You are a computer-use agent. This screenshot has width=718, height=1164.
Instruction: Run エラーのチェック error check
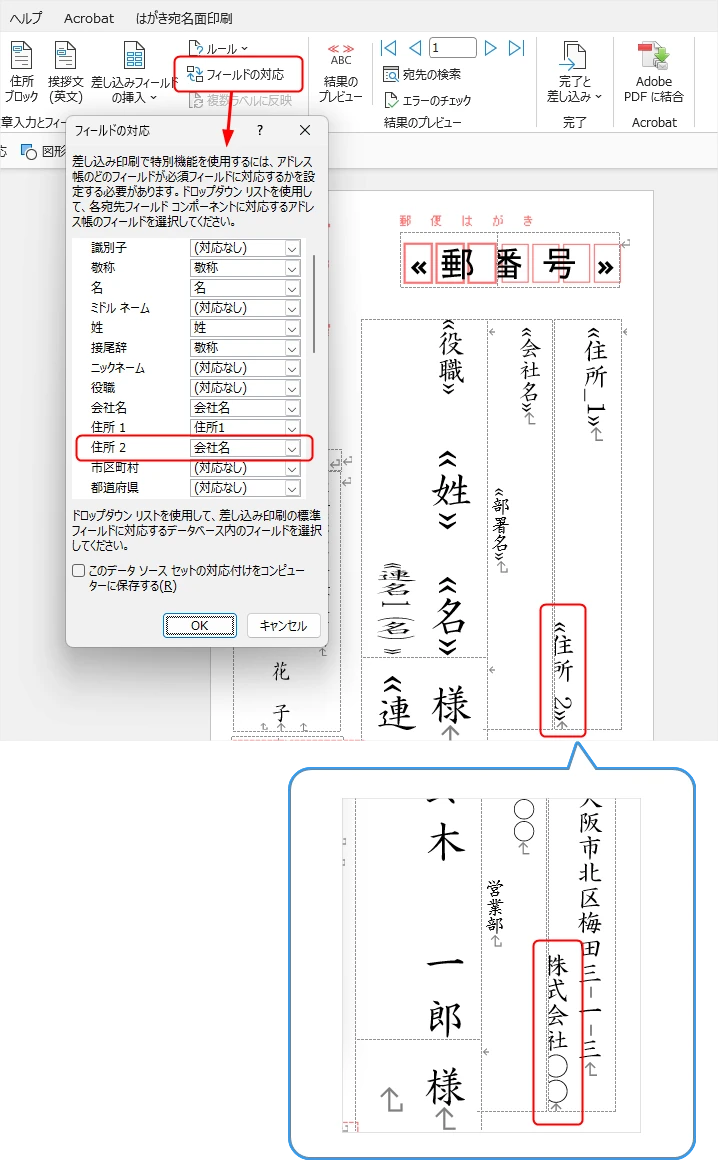pos(428,100)
